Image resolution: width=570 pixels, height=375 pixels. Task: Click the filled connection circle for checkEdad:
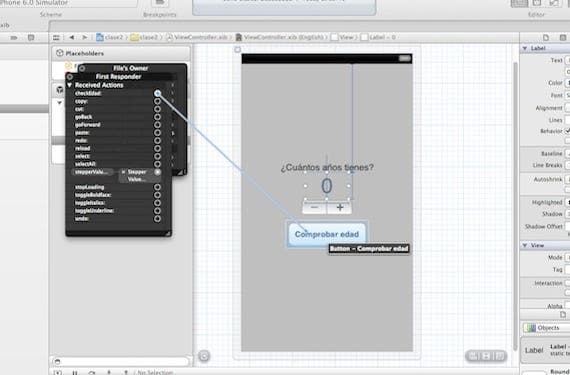pos(157,93)
